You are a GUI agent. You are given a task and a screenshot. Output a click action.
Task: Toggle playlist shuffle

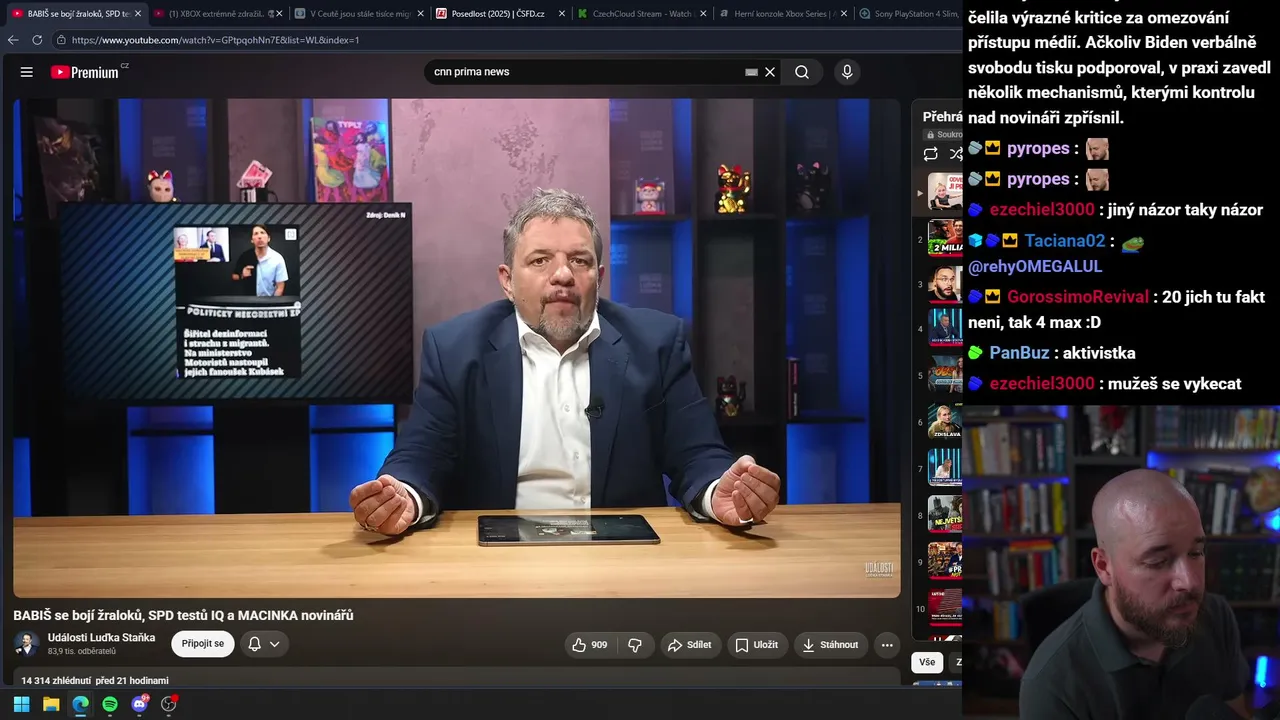click(956, 154)
